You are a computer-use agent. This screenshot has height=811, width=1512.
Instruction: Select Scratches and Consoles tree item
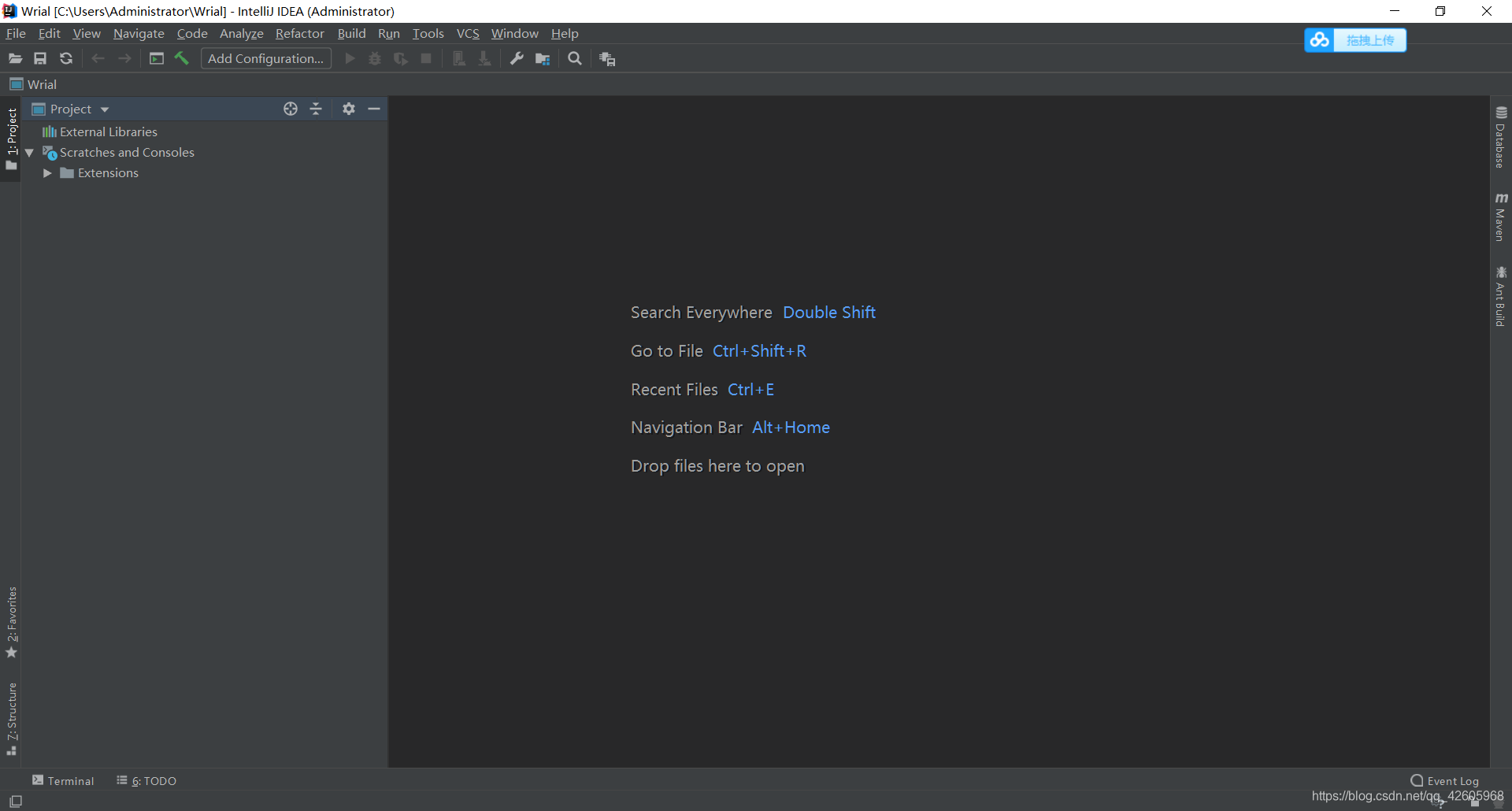(x=119, y=152)
